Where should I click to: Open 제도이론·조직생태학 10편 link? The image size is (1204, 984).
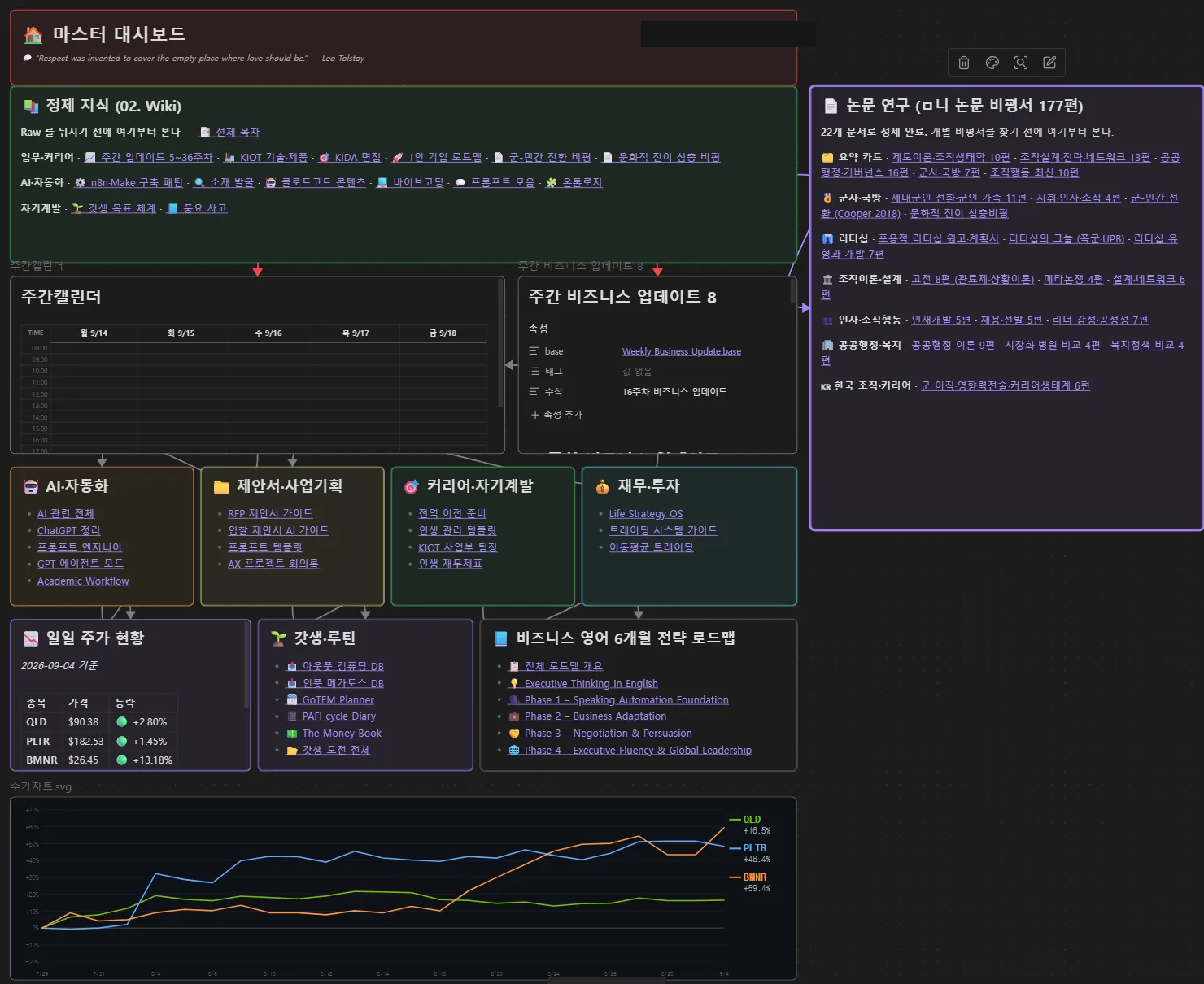tap(951, 157)
